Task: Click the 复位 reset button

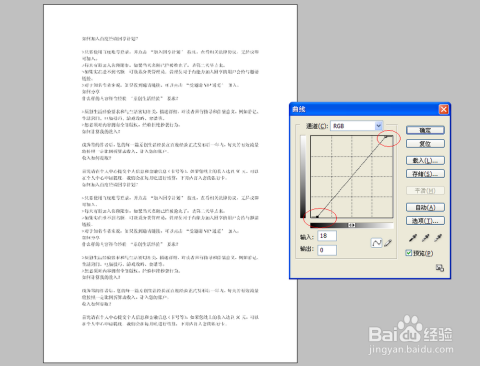Action: [425, 144]
